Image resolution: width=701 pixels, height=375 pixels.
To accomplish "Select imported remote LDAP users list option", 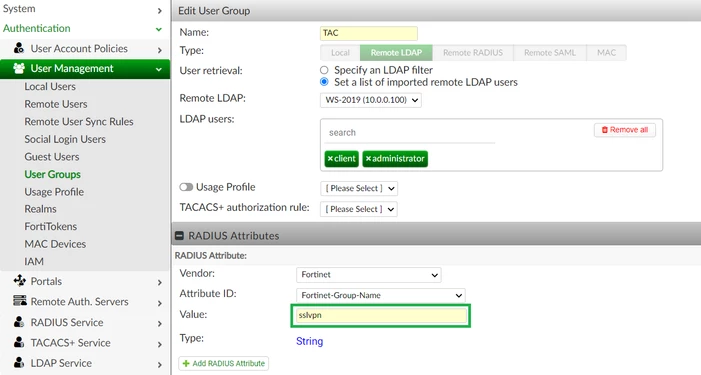I will point(324,82).
